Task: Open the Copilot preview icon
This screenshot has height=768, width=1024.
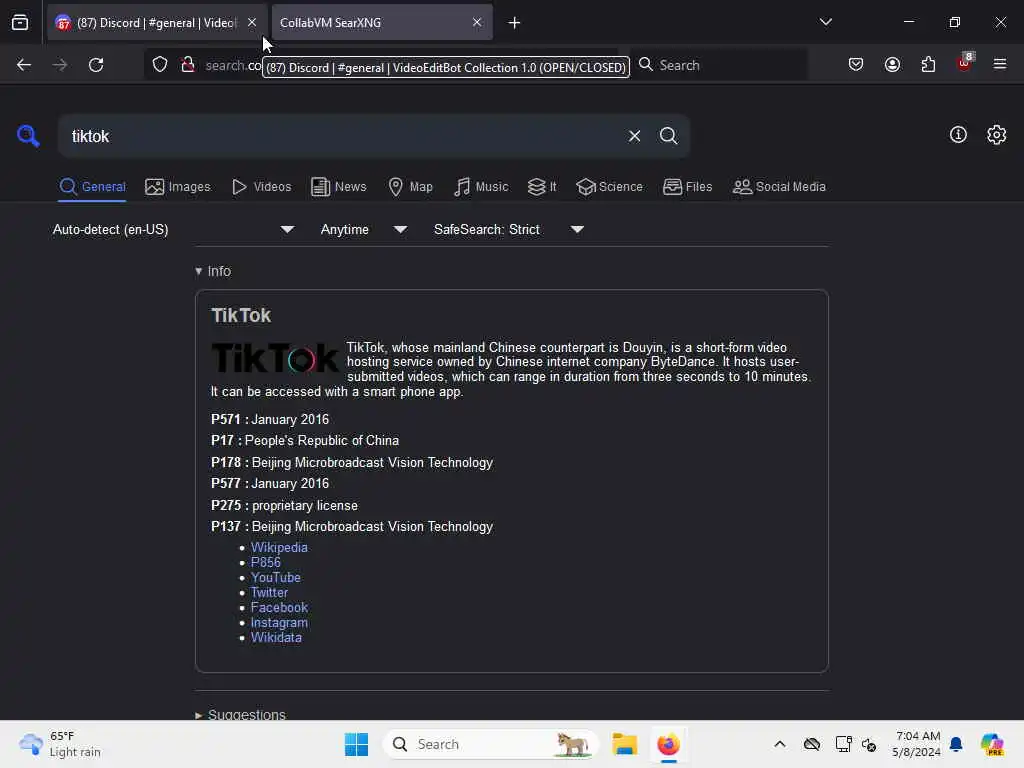Action: 991,744
